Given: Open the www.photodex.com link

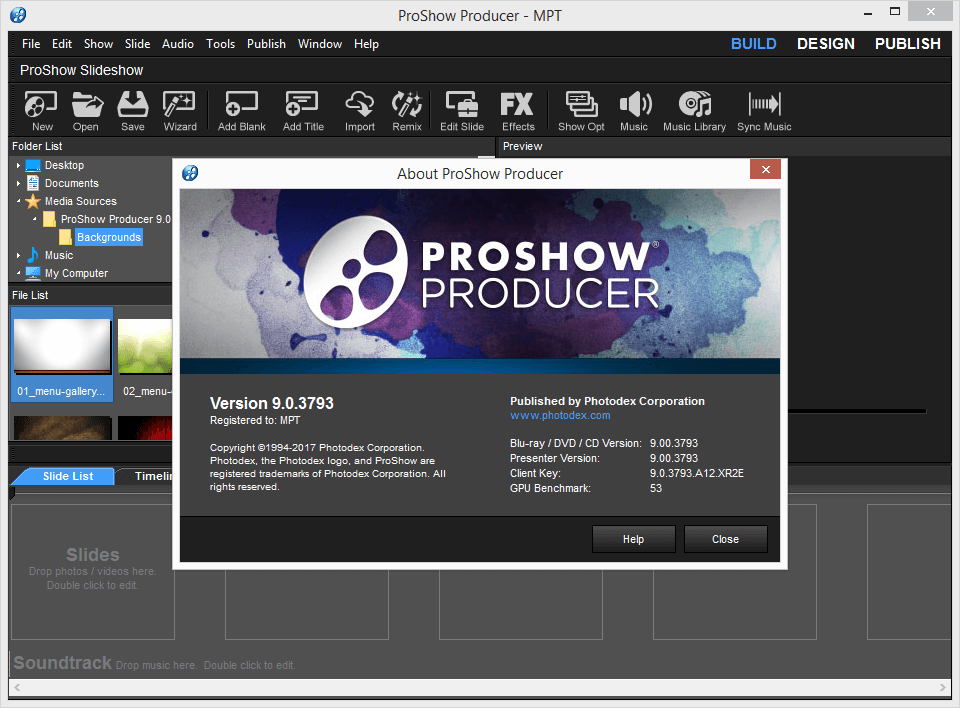Looking at the screenshot, I should click(x=560, y=415).
